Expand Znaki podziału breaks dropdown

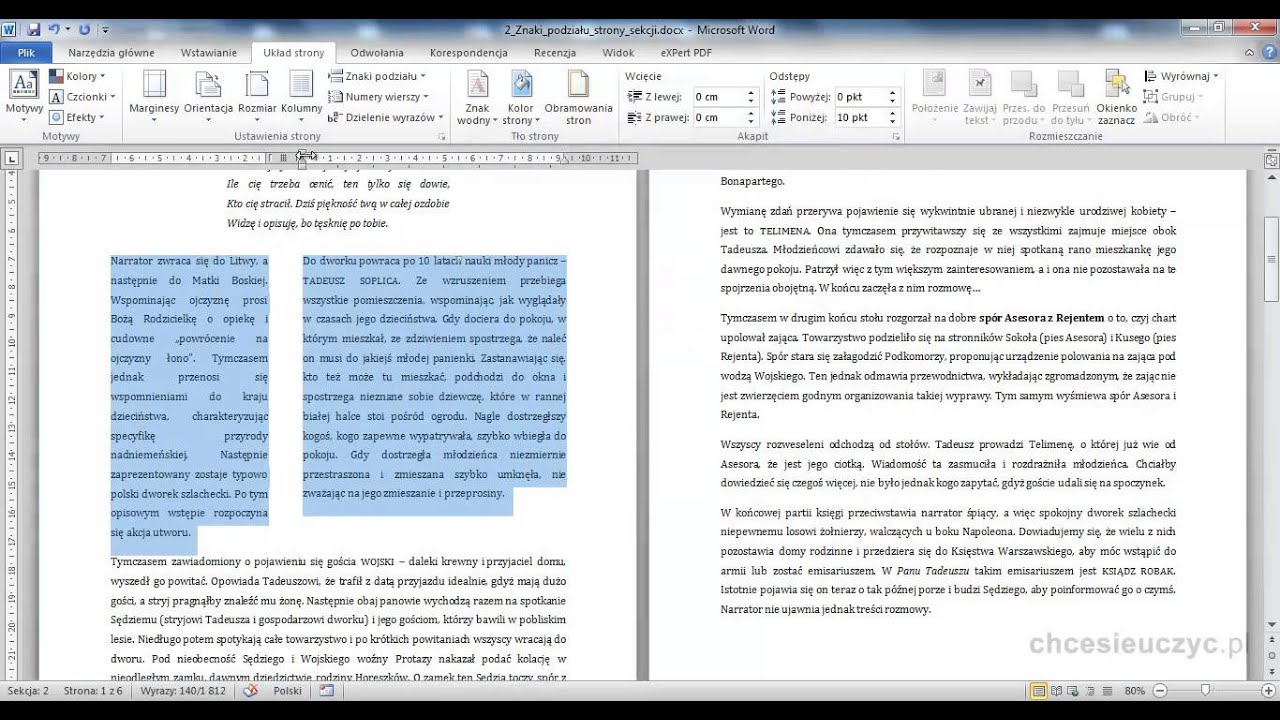(x=377, y=76)
